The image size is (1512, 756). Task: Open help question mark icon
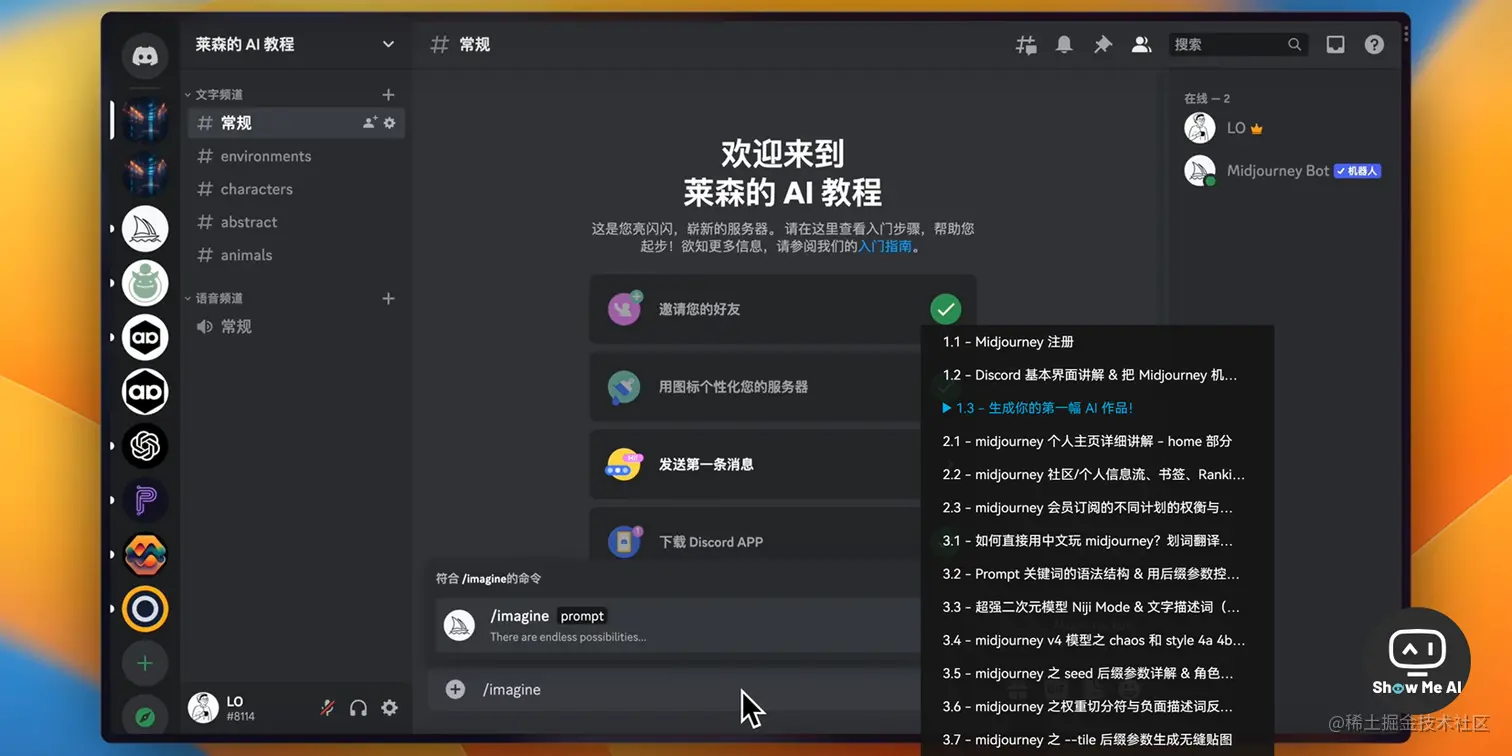[x=1374, y=44]
